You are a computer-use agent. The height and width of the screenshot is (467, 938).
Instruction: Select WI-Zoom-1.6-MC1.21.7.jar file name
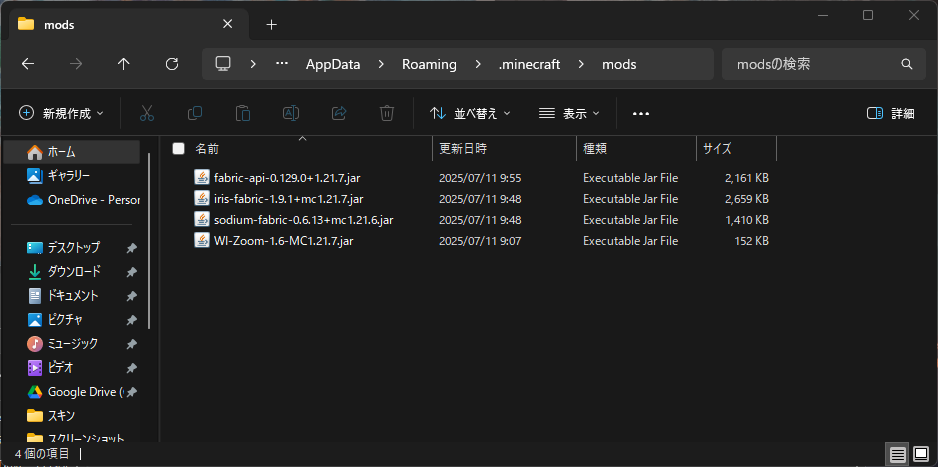286,240
